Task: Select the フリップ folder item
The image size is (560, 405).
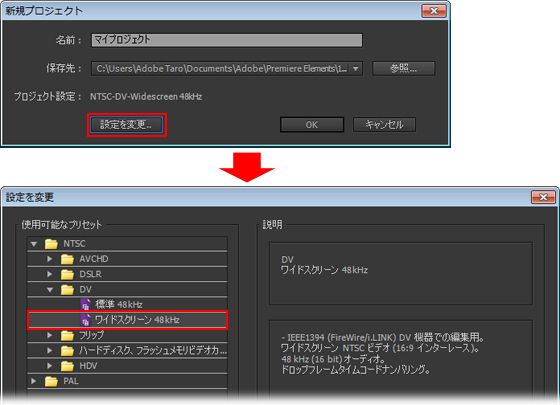Action: click(x=127, y=335)
